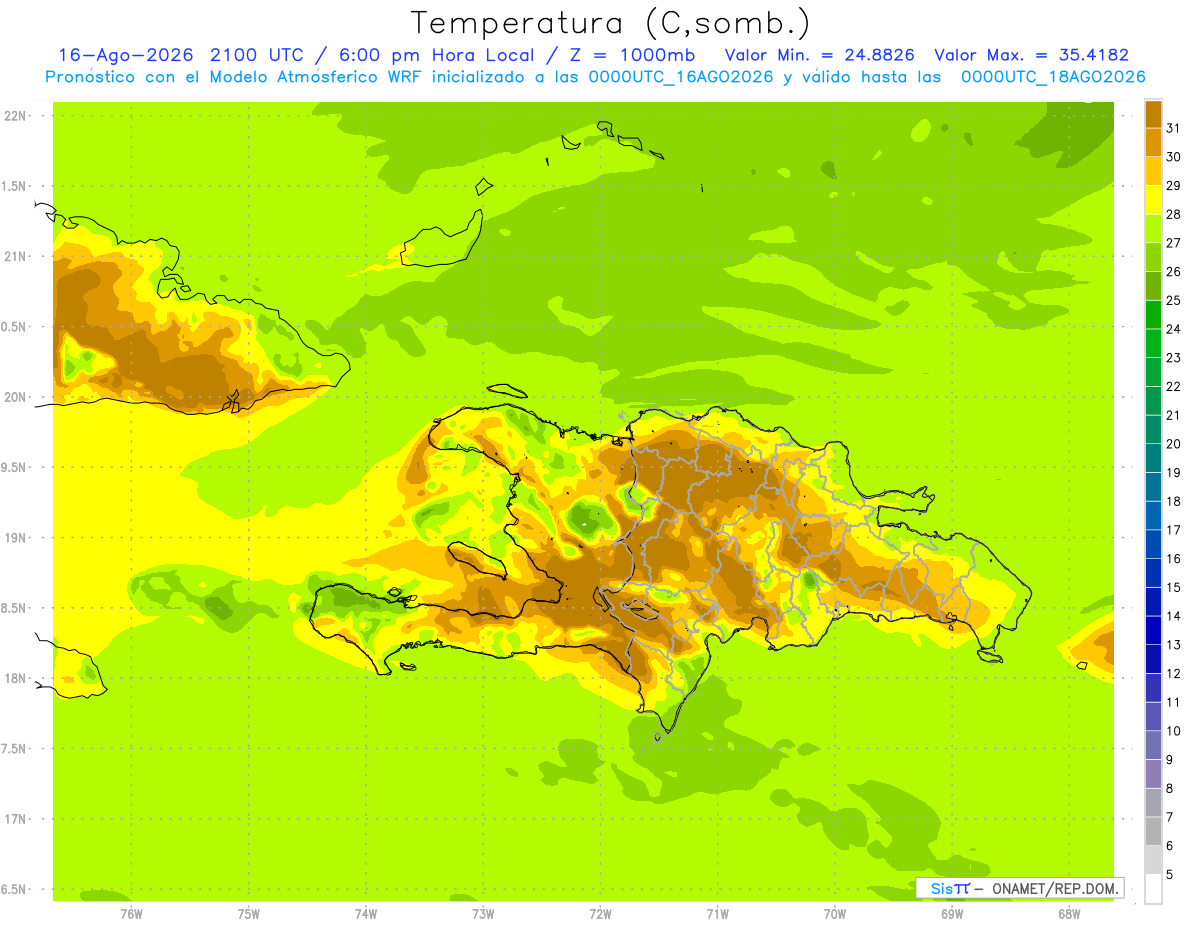Pick the gray swatch between 6 and 7
The height and width of the screenshot is (927, 1200).
point(1153,831)
